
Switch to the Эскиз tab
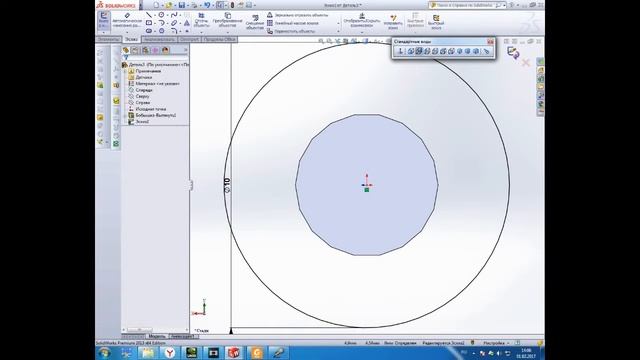coord(131,40)
